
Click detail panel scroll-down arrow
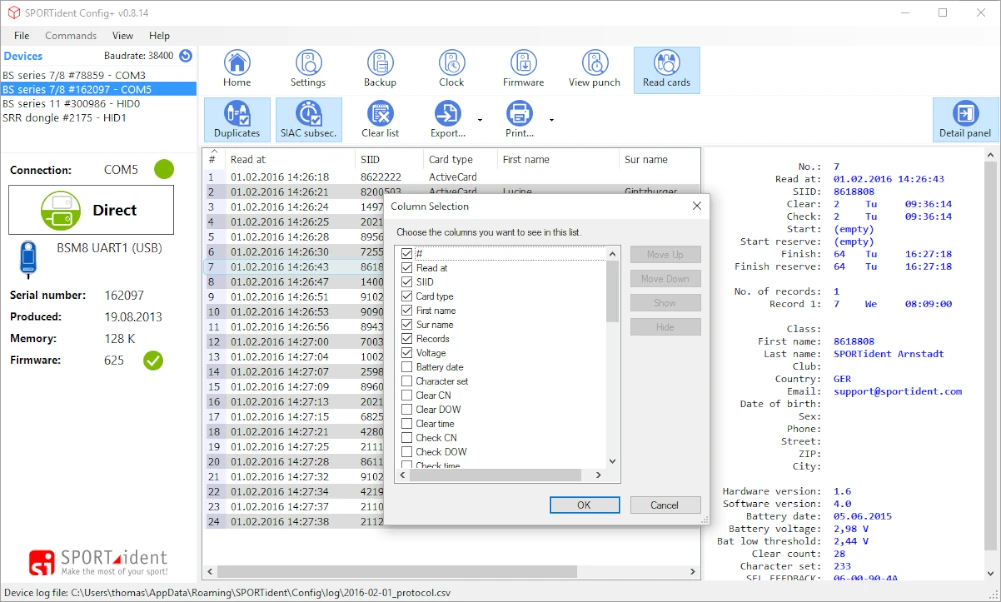pos(991,573)
